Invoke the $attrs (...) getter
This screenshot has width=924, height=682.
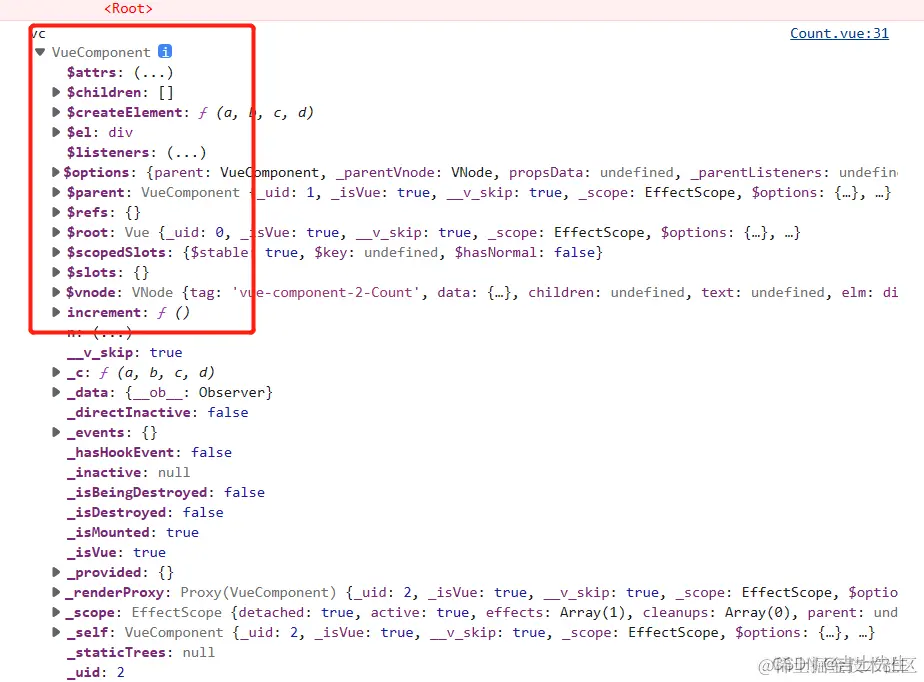click(153, 73)
